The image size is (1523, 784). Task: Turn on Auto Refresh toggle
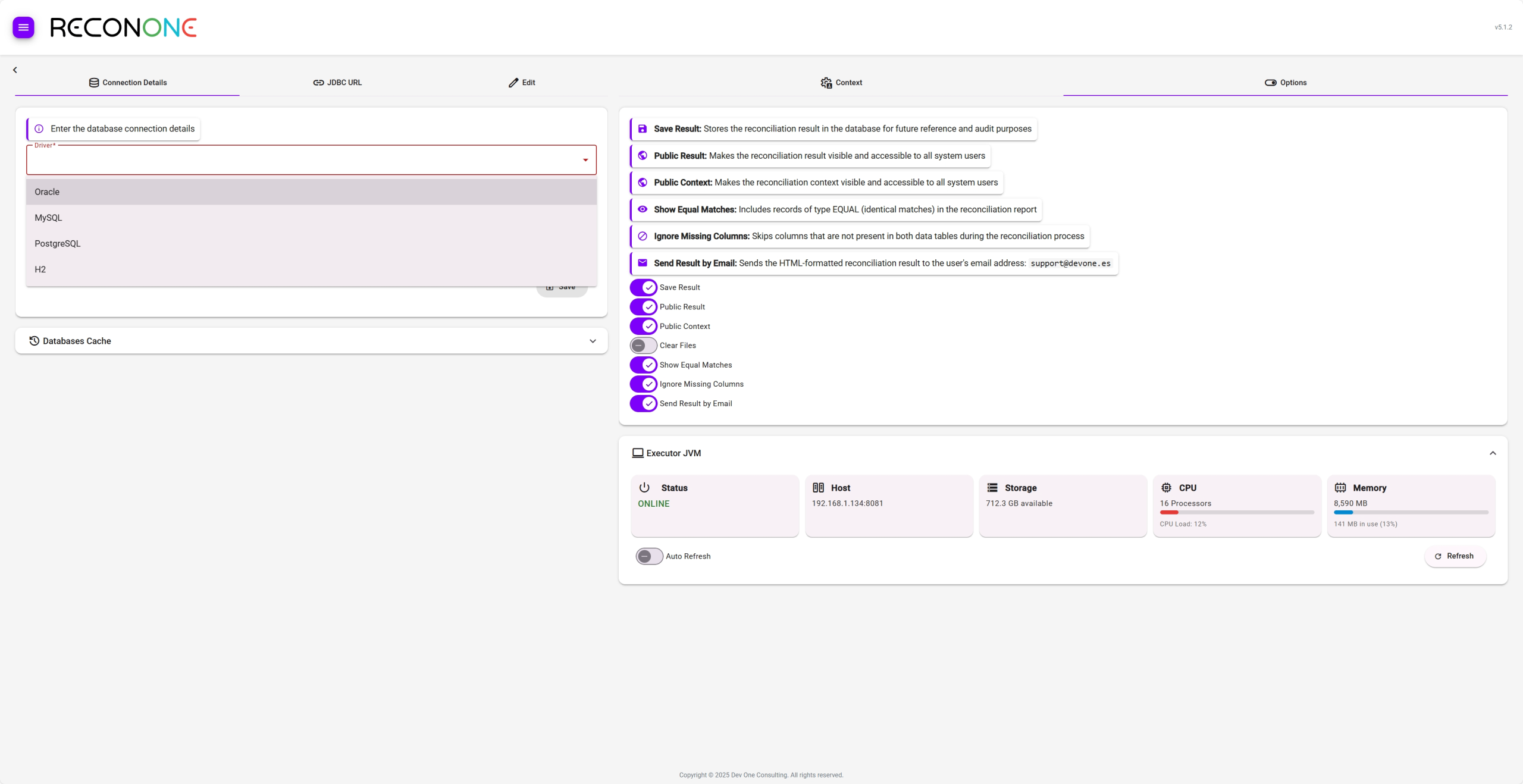click(649, 556)
